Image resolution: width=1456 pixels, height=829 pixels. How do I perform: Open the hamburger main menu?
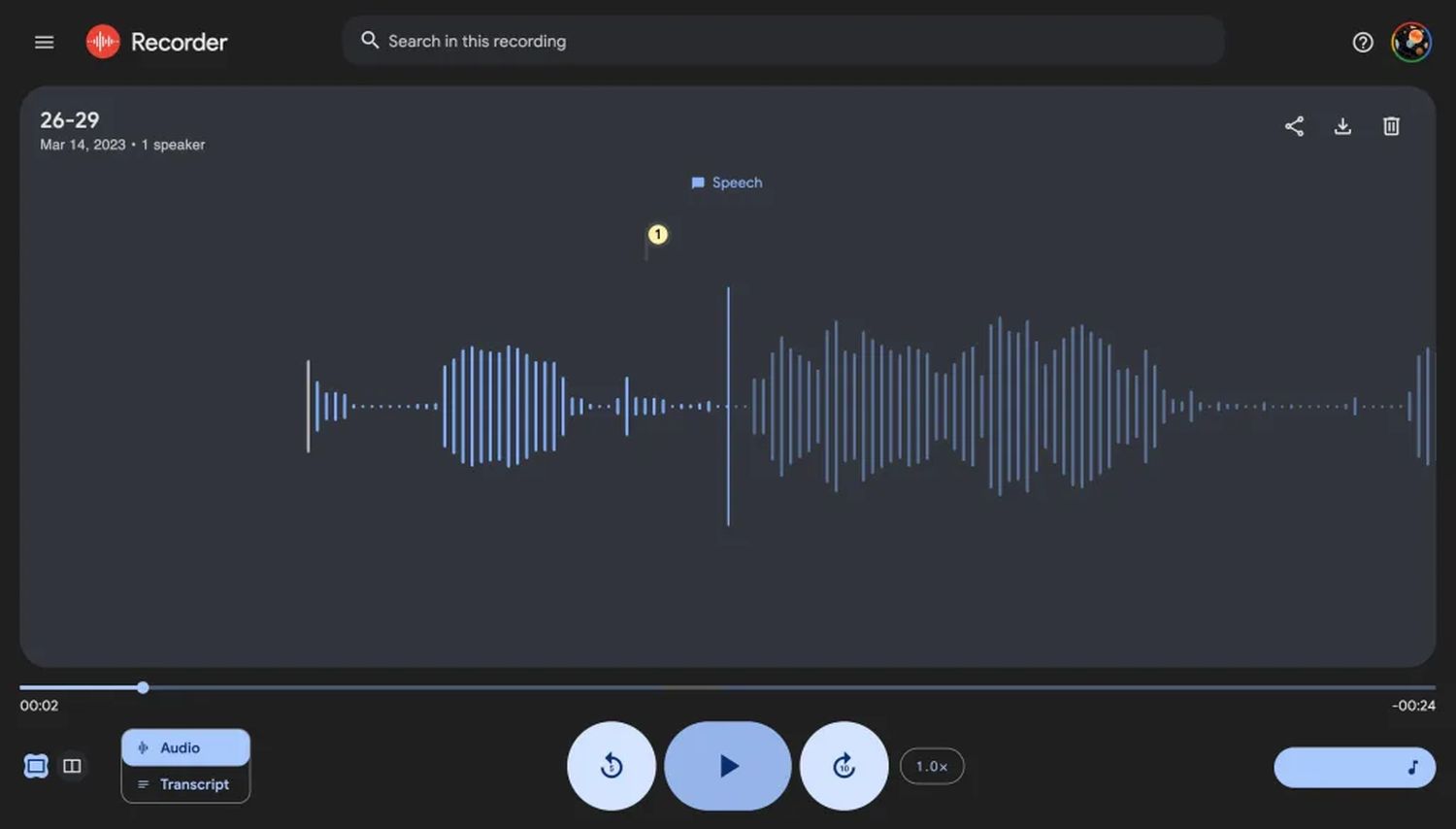click(x=44, y=42)
